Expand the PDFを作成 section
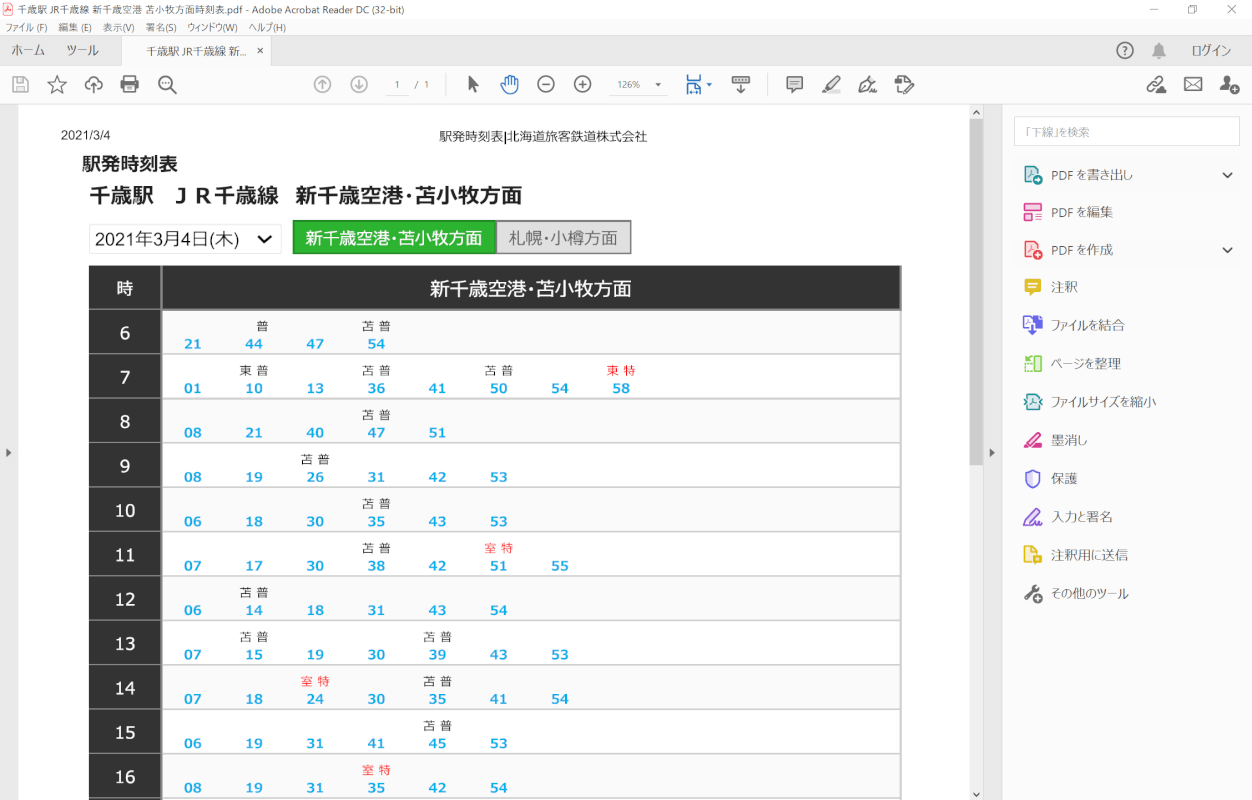 (x=1228, y=250)
